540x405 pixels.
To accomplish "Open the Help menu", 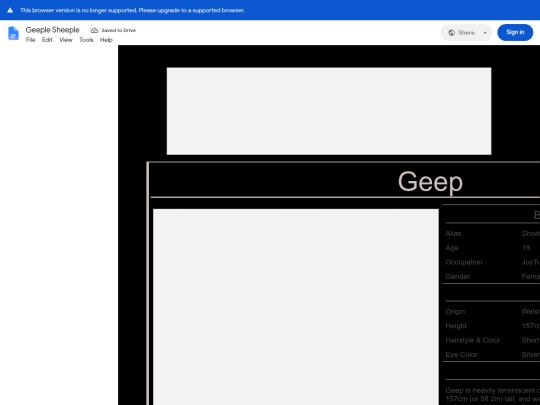I will click(x=106, y=40).
